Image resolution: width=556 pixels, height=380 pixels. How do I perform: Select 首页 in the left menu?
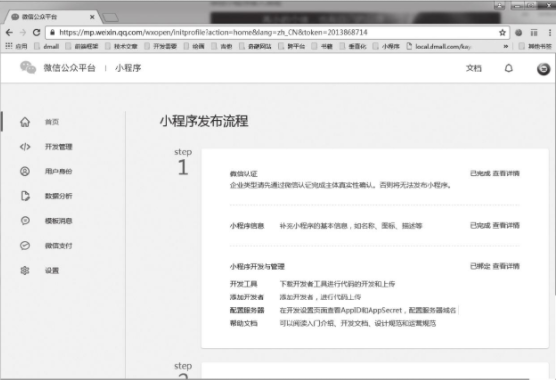[x=52, y=122]
